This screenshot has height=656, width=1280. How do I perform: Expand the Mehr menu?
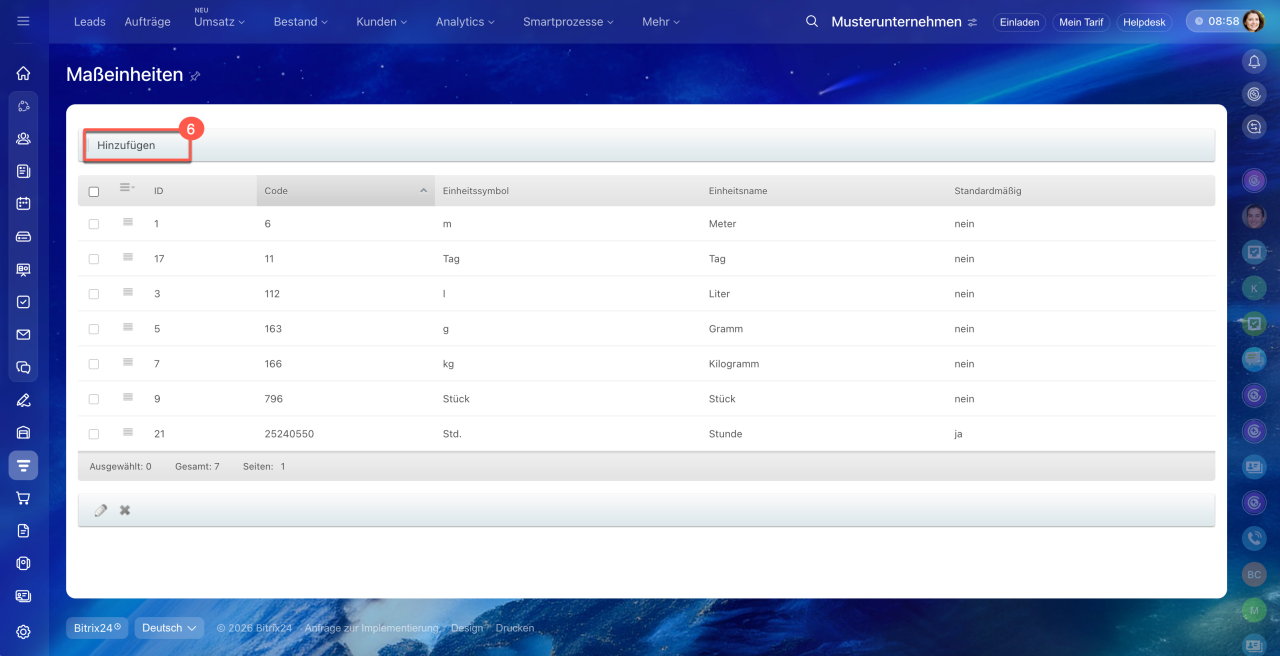click(x=660, y=21)
